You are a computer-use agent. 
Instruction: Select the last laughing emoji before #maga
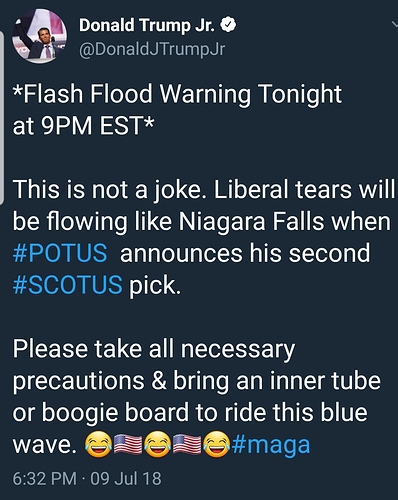(217, 444)
